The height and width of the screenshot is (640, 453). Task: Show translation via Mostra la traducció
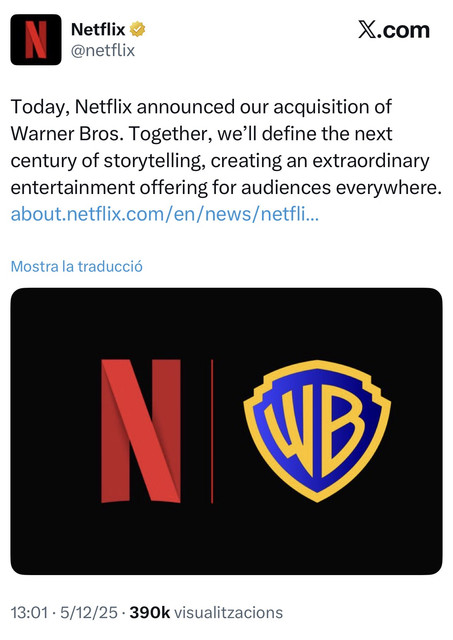tap(77, 267)
